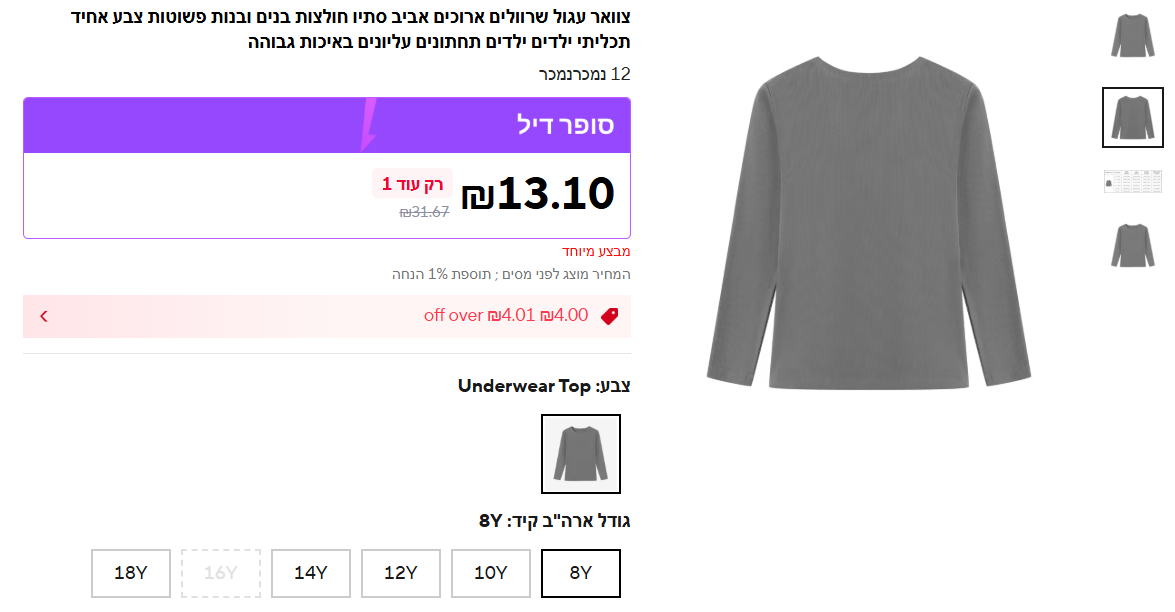Choose the 10Y size option
Image resolution: width=1175 pixels, height=612 pixels.
pyautogui.click(x=491, y=573)
